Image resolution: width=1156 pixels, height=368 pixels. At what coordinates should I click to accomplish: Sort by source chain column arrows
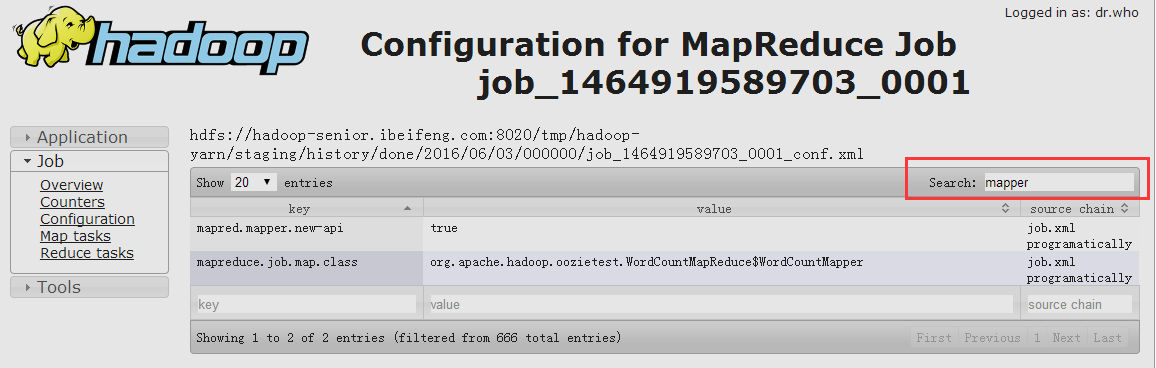tap(1124, 209)
